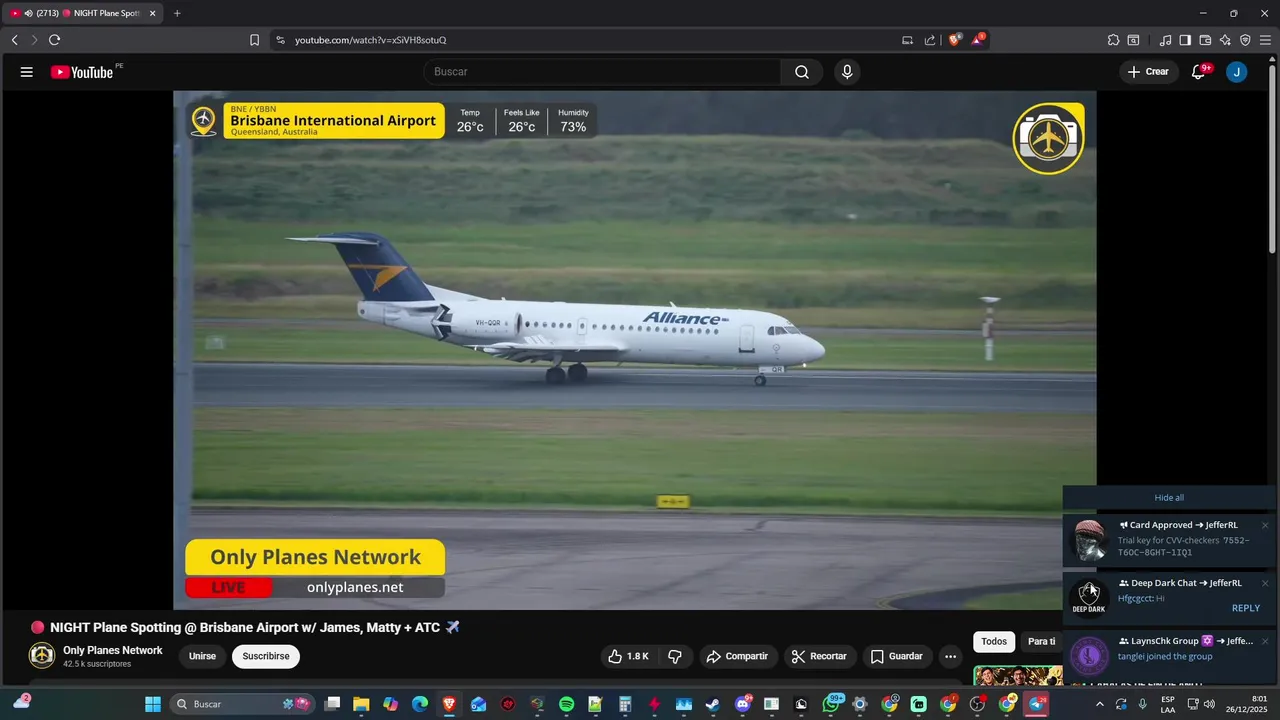This screenshot has width=1280, height=720.
Task: Click the Suscribirse button
Action: point(266,656)
